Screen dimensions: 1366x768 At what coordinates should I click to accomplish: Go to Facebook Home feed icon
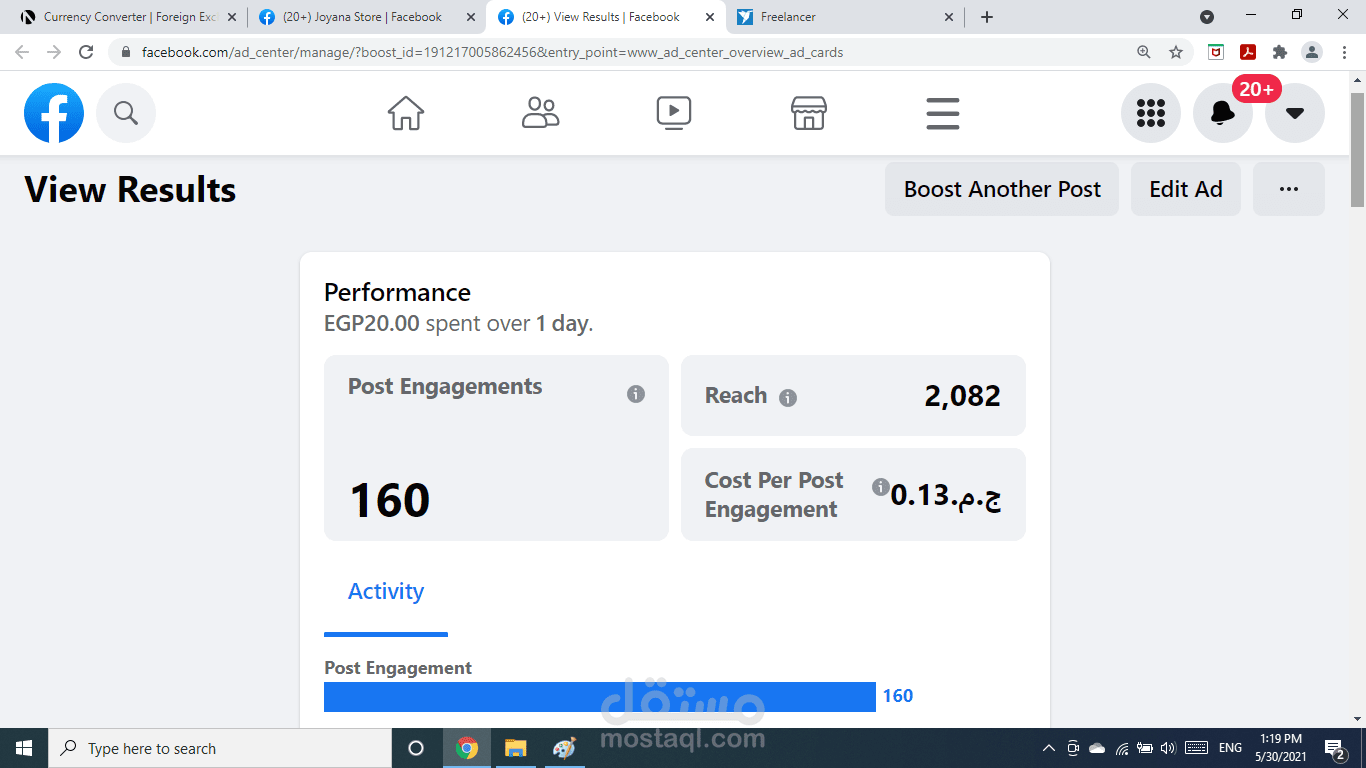(x=406, y=113)
